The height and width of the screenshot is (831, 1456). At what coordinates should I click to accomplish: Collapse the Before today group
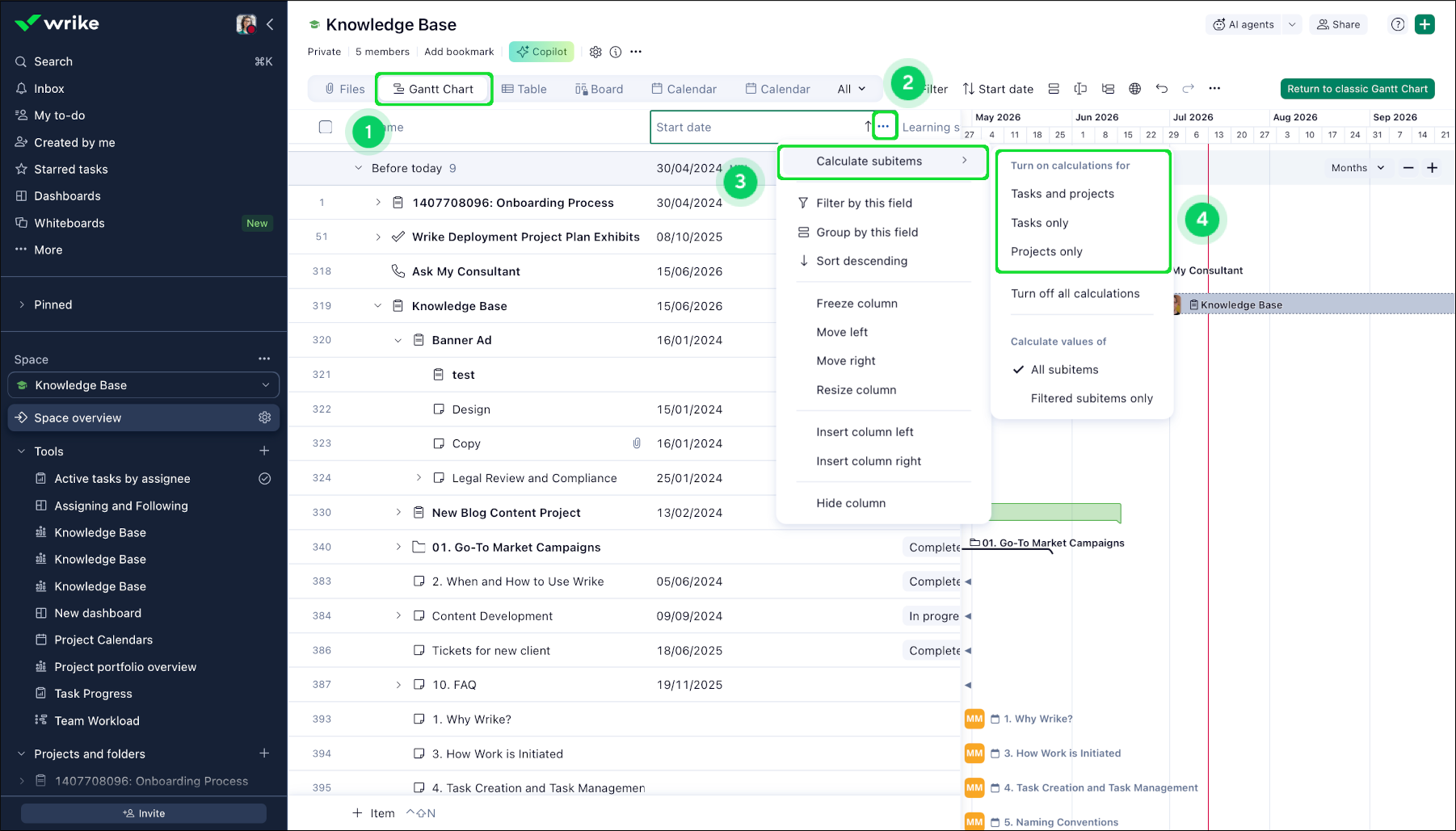click(x=358, y=168)
